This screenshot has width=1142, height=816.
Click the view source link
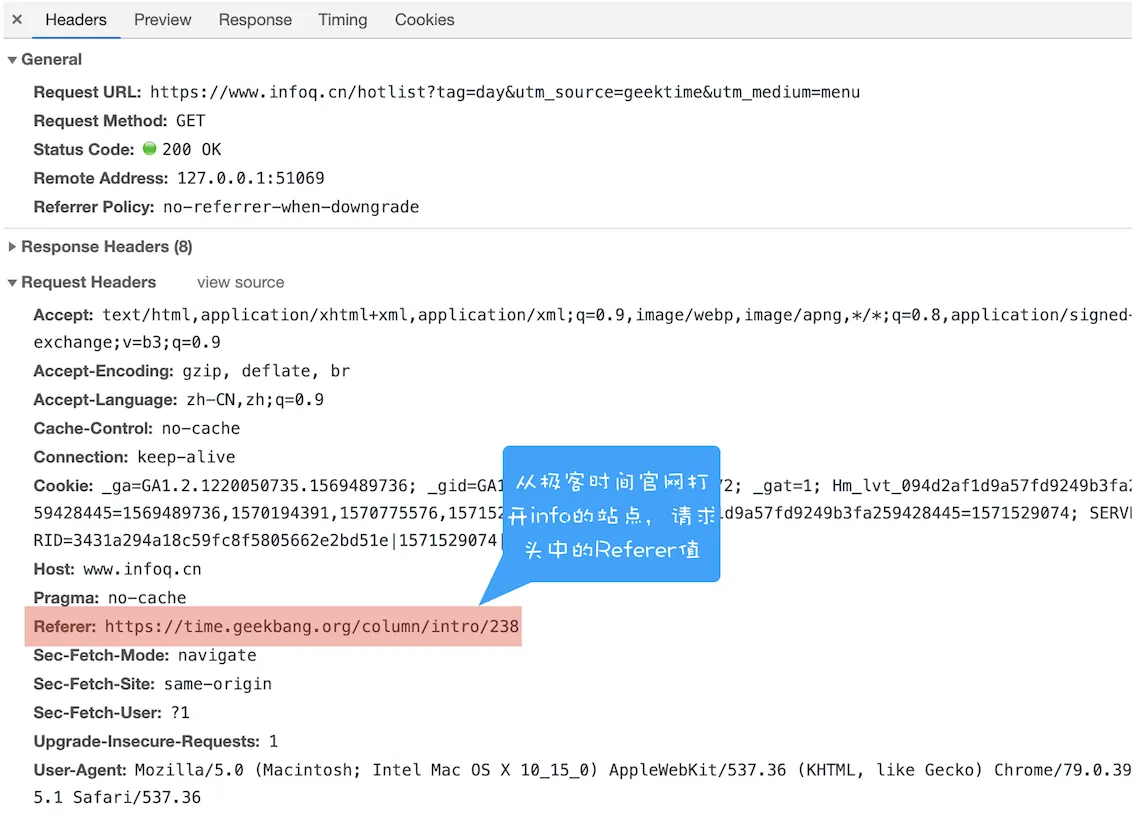pyautogui.click(x=240, y=283)
